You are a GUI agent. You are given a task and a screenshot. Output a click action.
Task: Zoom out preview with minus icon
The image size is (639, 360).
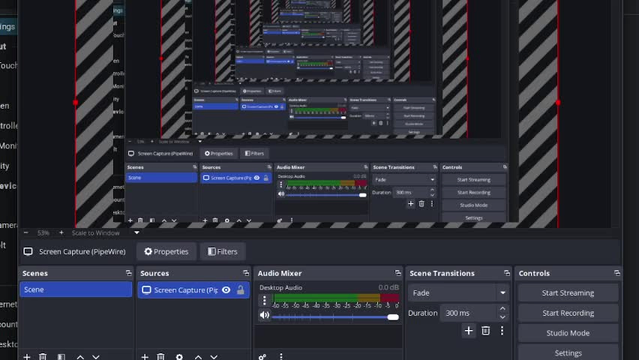26,233
